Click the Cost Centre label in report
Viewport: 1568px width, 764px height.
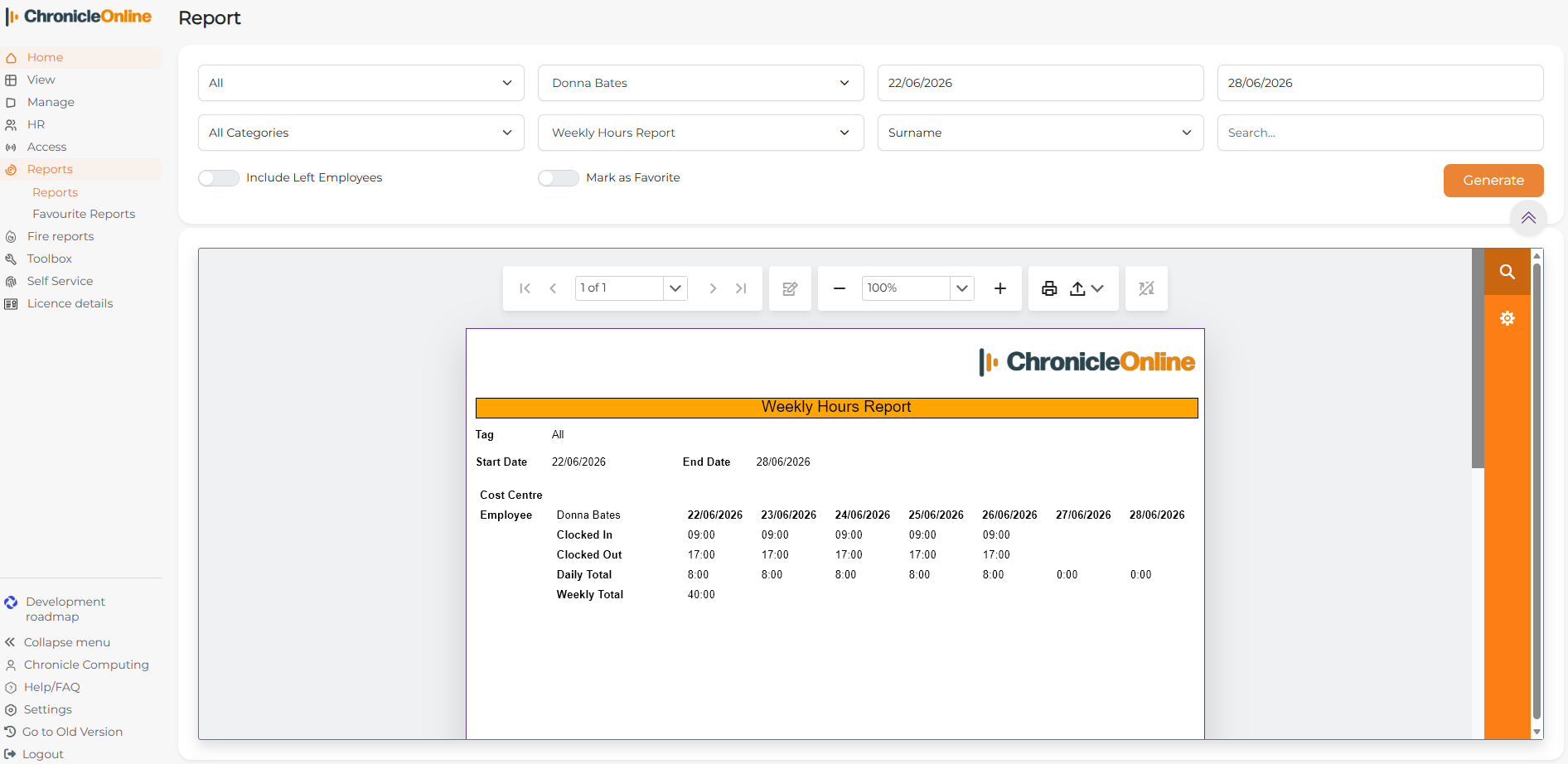pyautogui.click(x=511, y=496)
